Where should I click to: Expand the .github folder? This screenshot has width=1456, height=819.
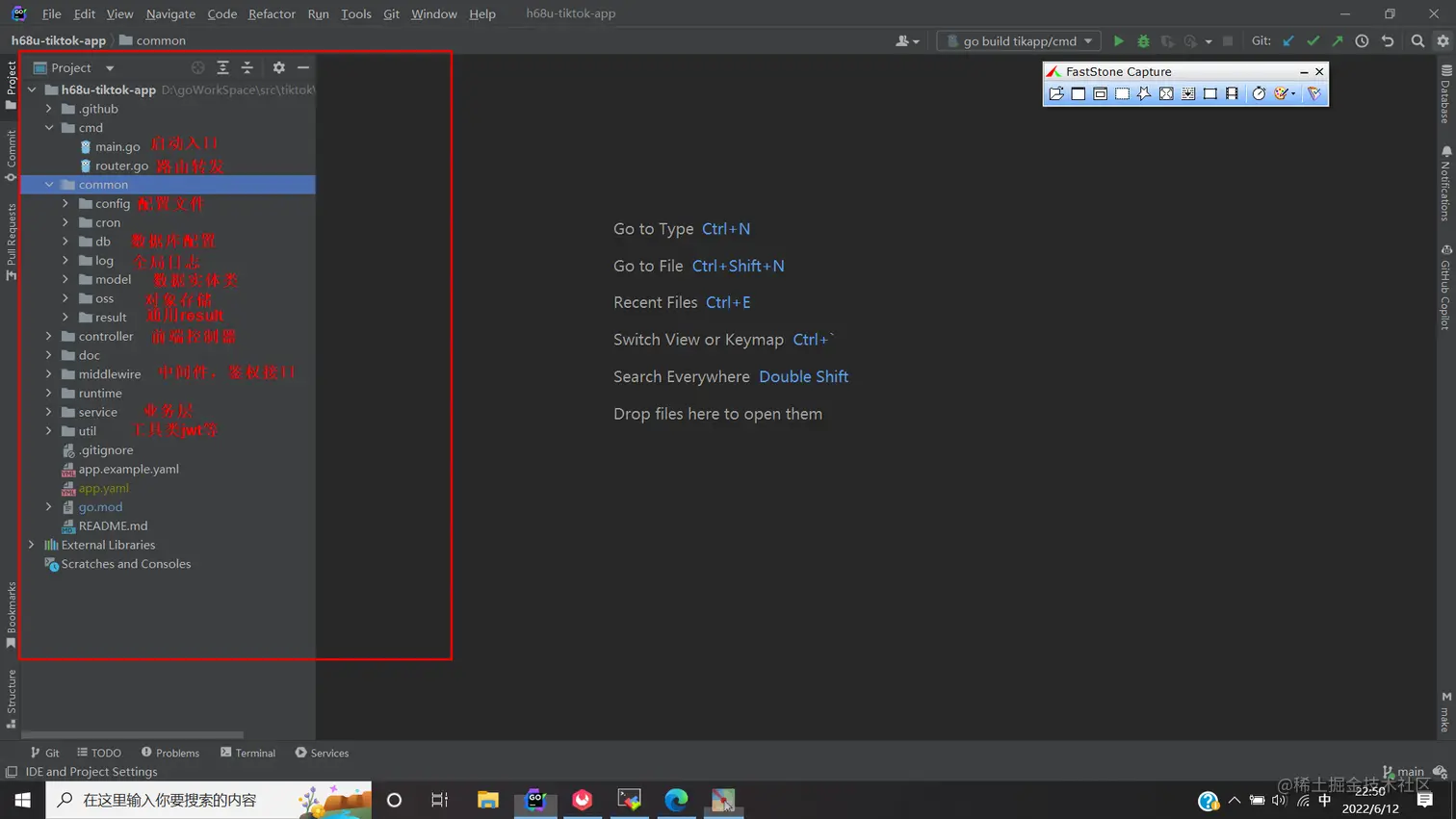click(49, 109)
